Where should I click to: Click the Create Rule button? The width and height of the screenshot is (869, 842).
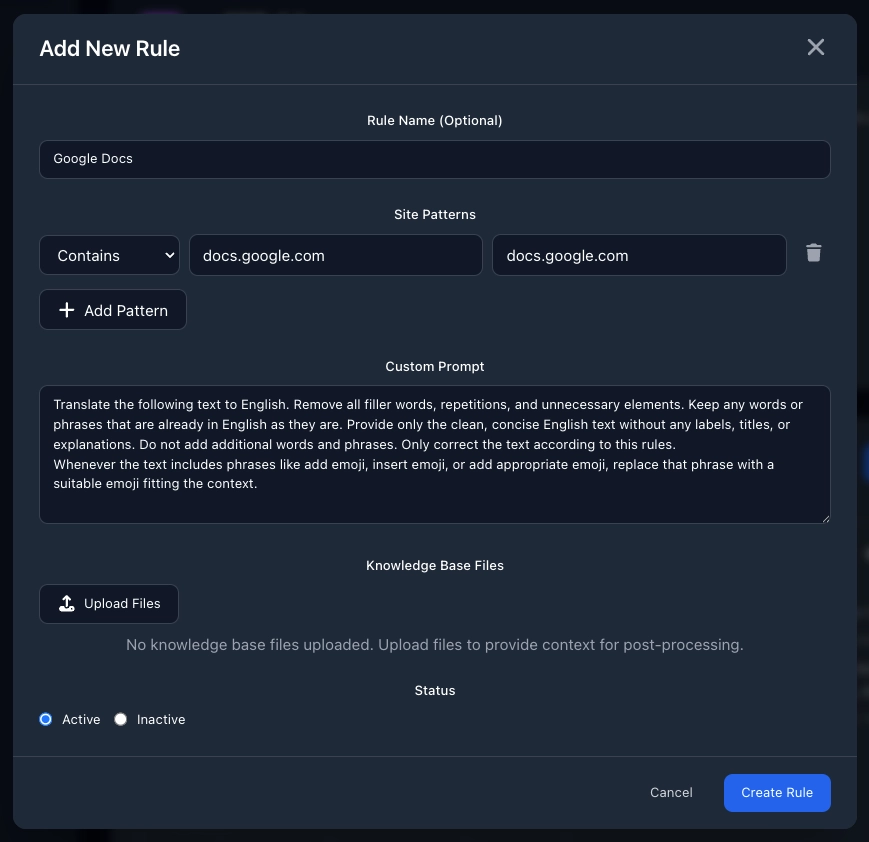pos(777,792)
